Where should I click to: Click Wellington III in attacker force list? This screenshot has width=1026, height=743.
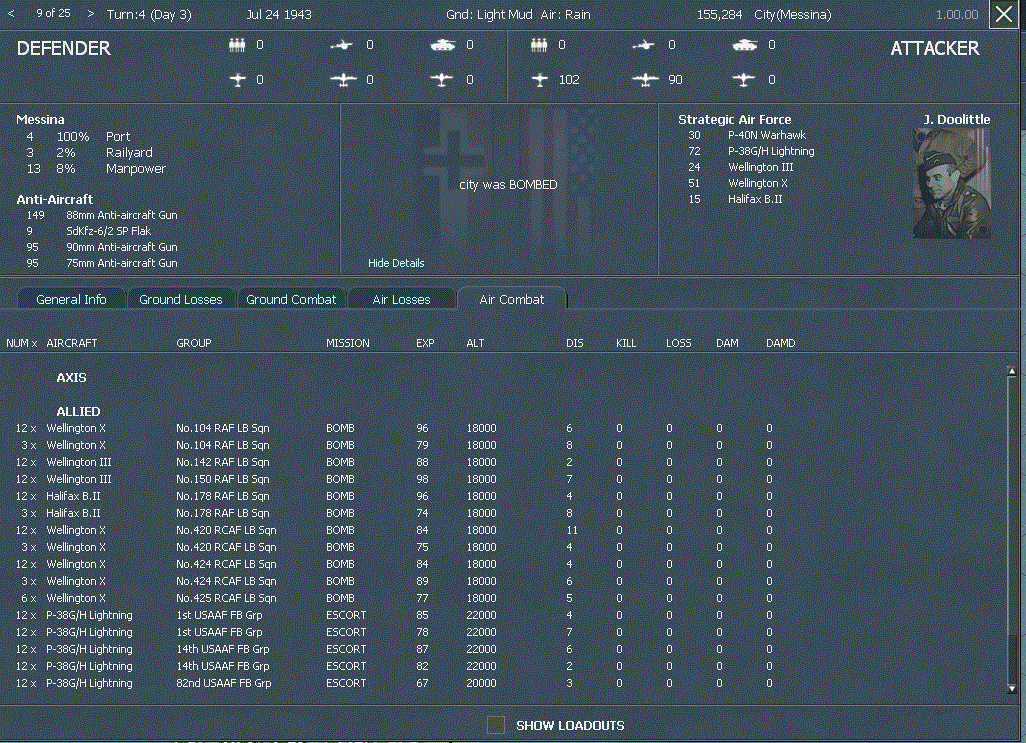tap(760, 167)
